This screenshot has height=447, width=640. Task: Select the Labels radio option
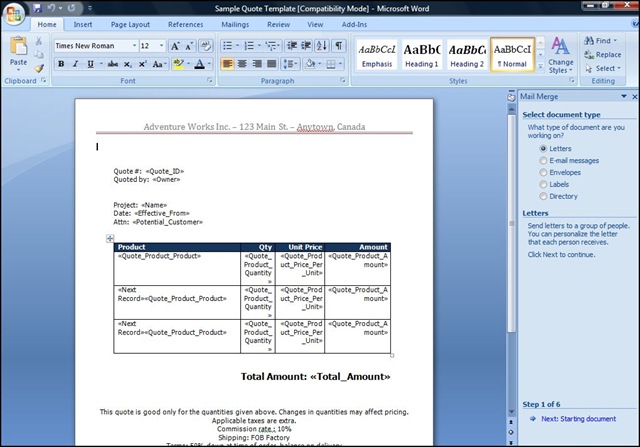pyautogui.click(x=542, y=184)
